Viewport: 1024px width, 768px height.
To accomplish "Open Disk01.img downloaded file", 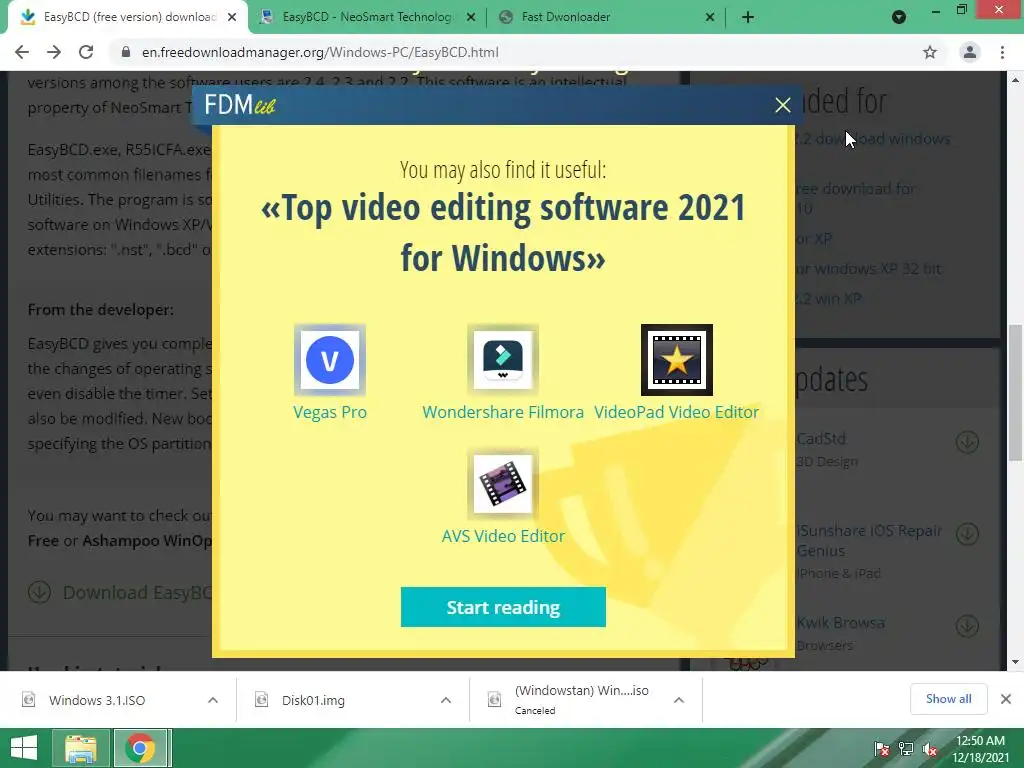I will [x=313, y=700].
